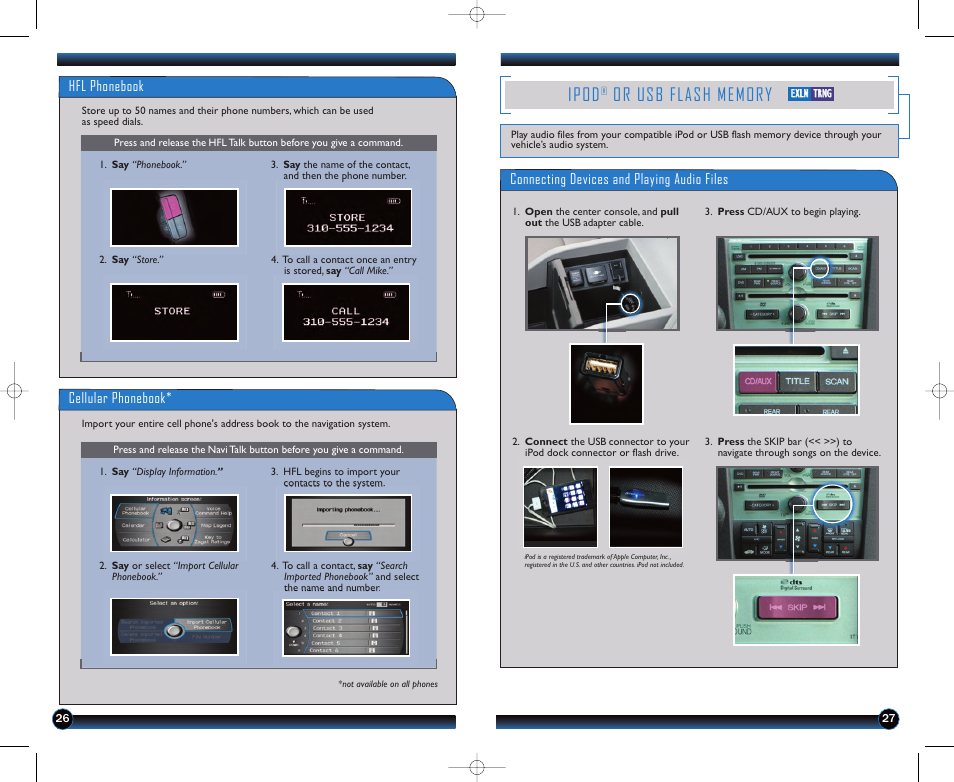This screenshot has width=954, height=782.
Task: Click the TRNG trim badge
Action: tap(822, 94)
